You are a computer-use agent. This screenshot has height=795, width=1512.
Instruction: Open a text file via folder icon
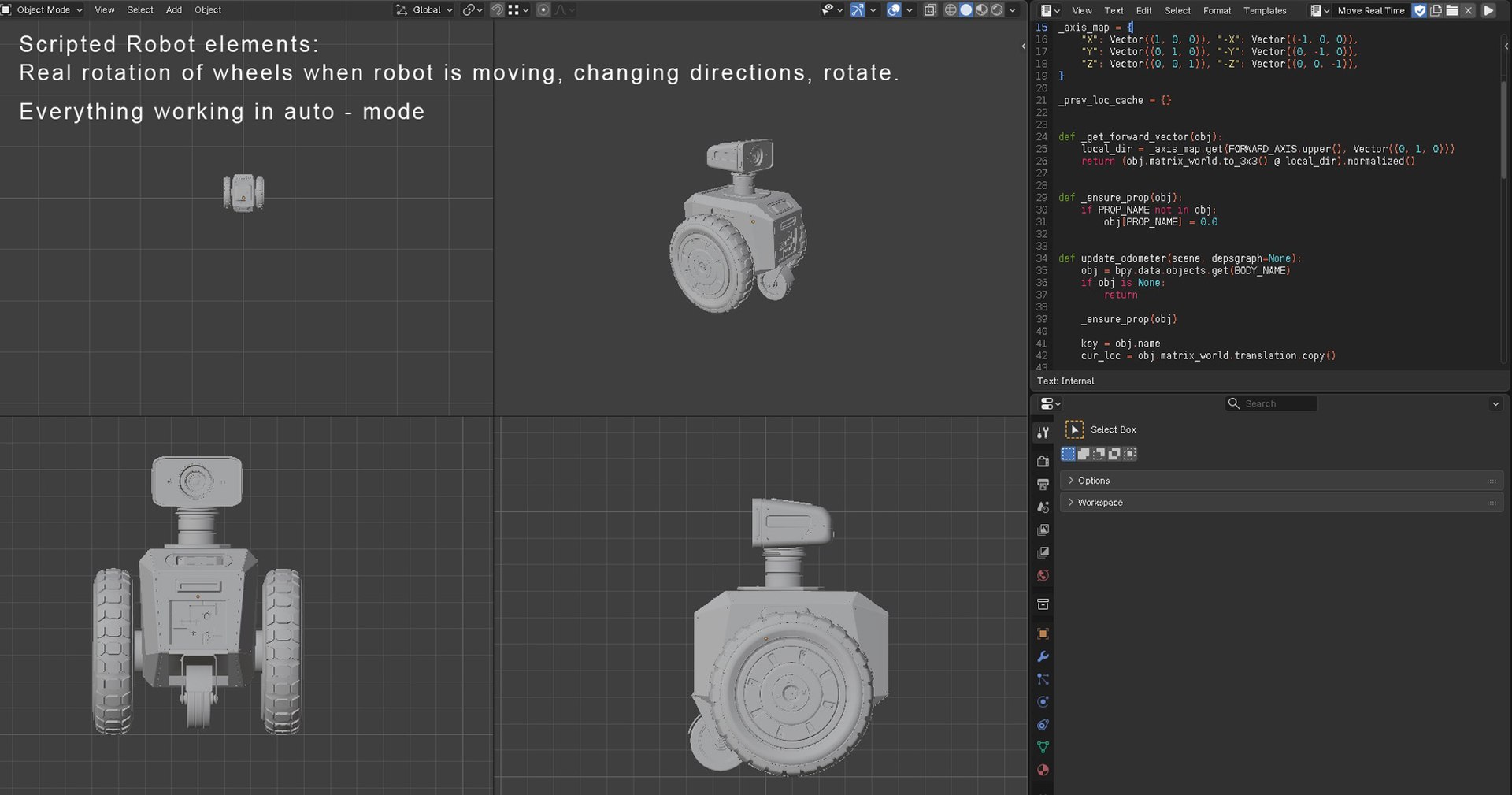[x=1452, y=10]
